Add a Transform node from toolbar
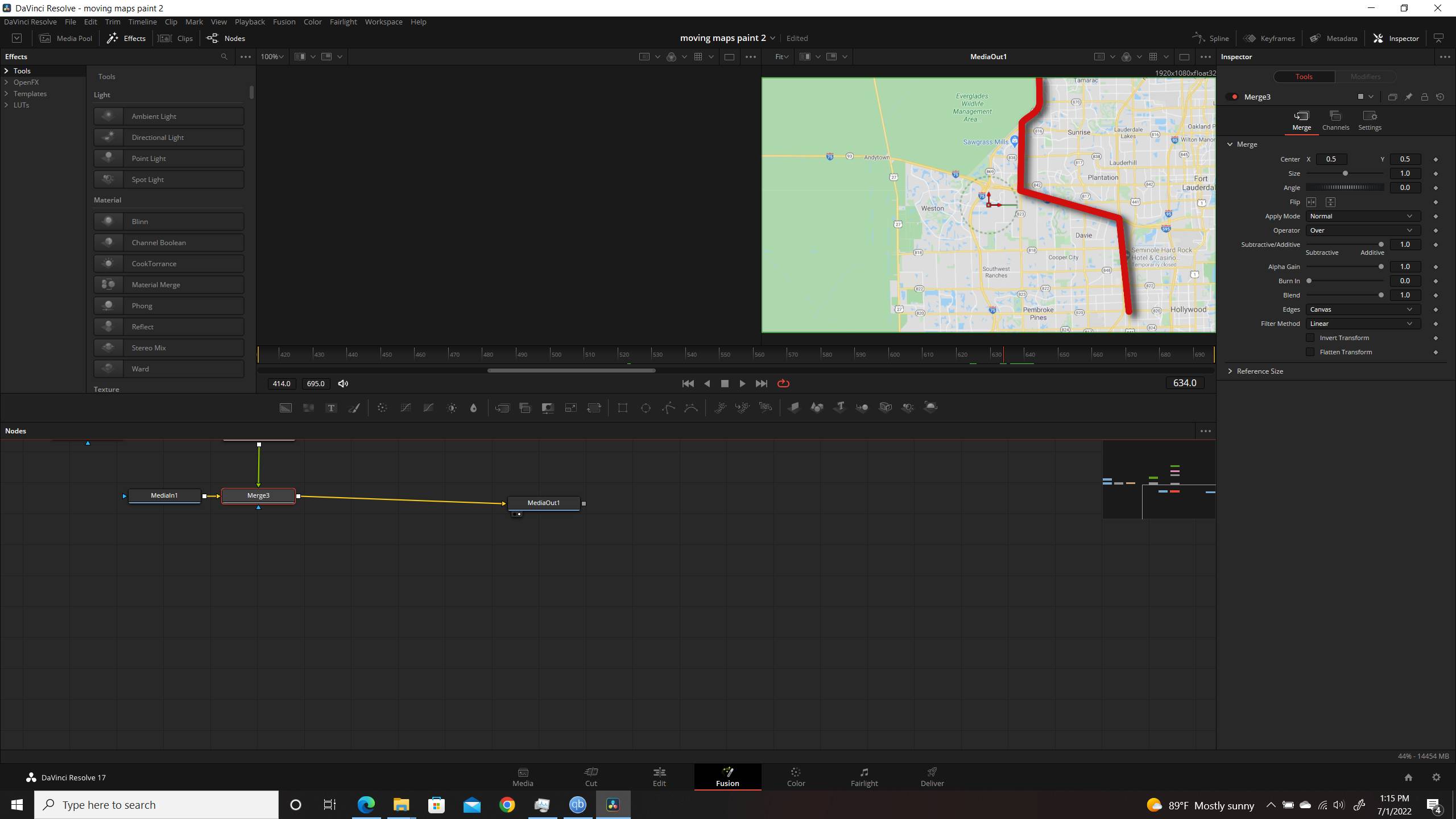This screenshot has width=1456, height=819. coord(594,407)
